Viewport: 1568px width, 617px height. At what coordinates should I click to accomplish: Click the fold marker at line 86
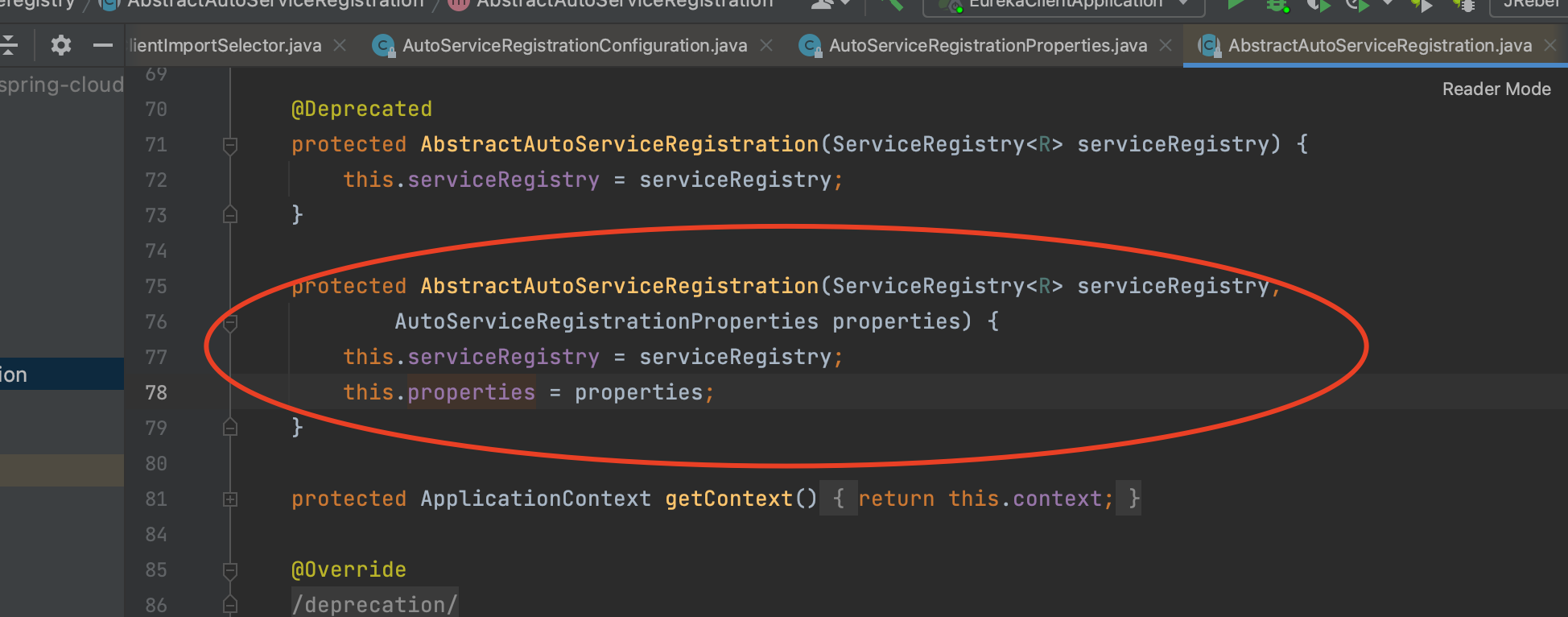pos(230,605)
